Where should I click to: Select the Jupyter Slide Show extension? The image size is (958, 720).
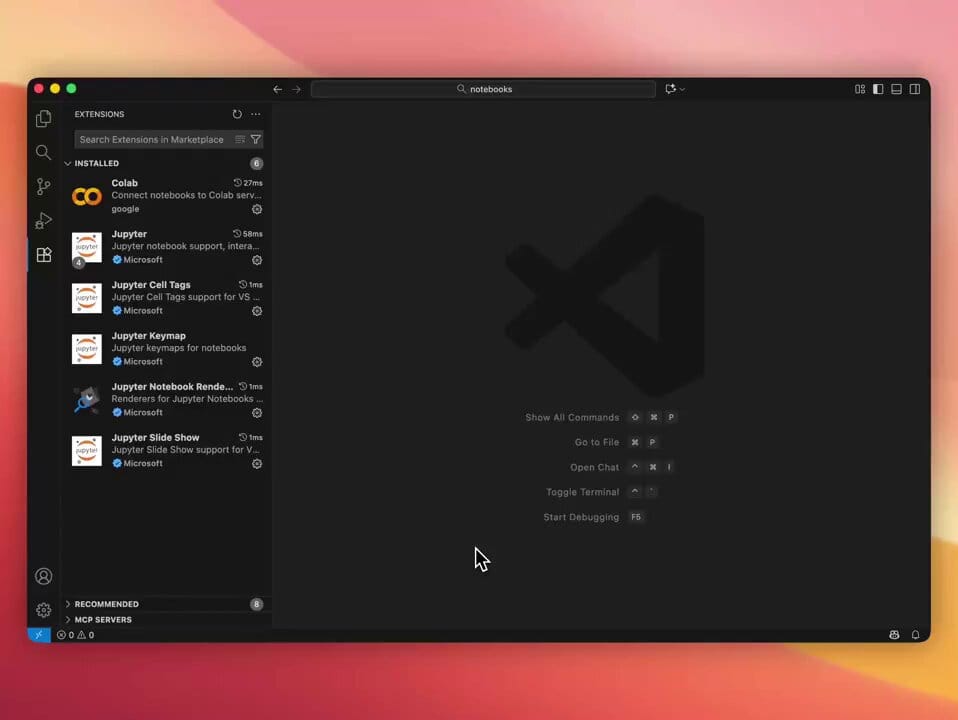point(166,450)
